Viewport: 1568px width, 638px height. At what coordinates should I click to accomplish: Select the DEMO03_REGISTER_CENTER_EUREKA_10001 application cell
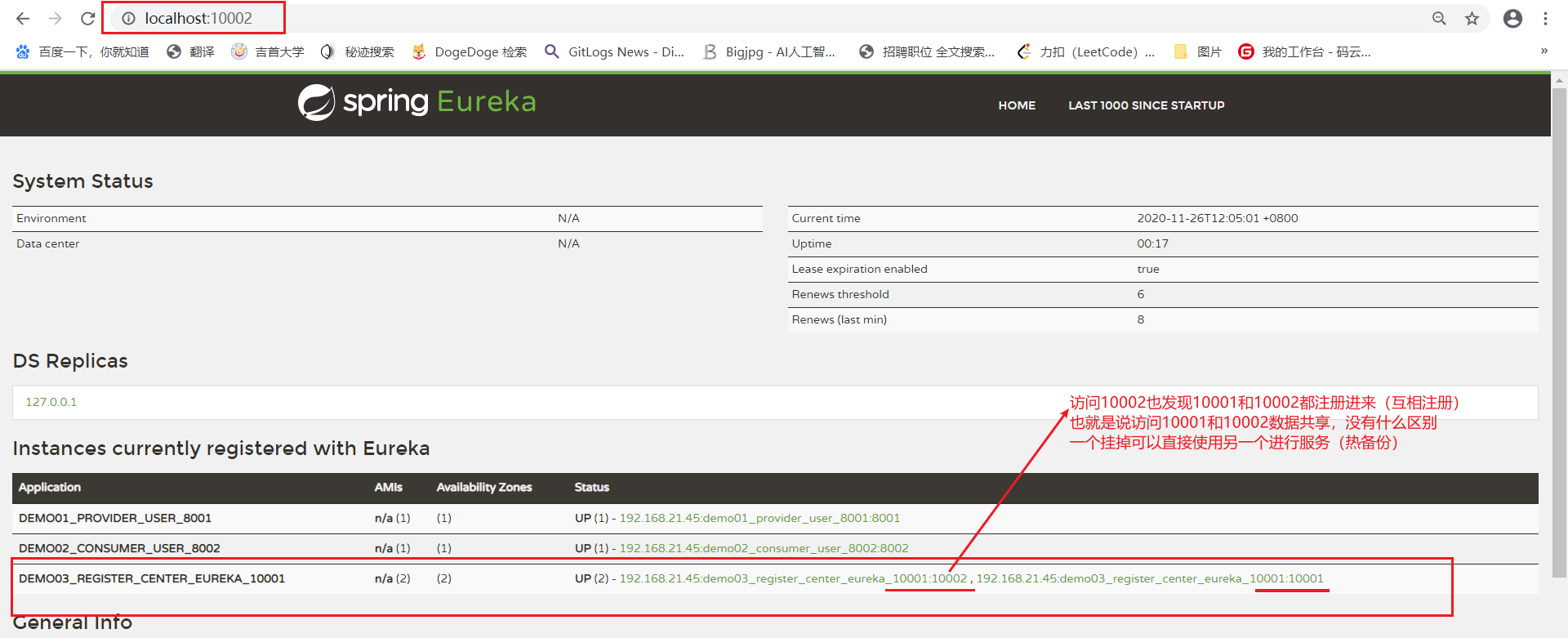pyautogui.click(x=152, y=578)
